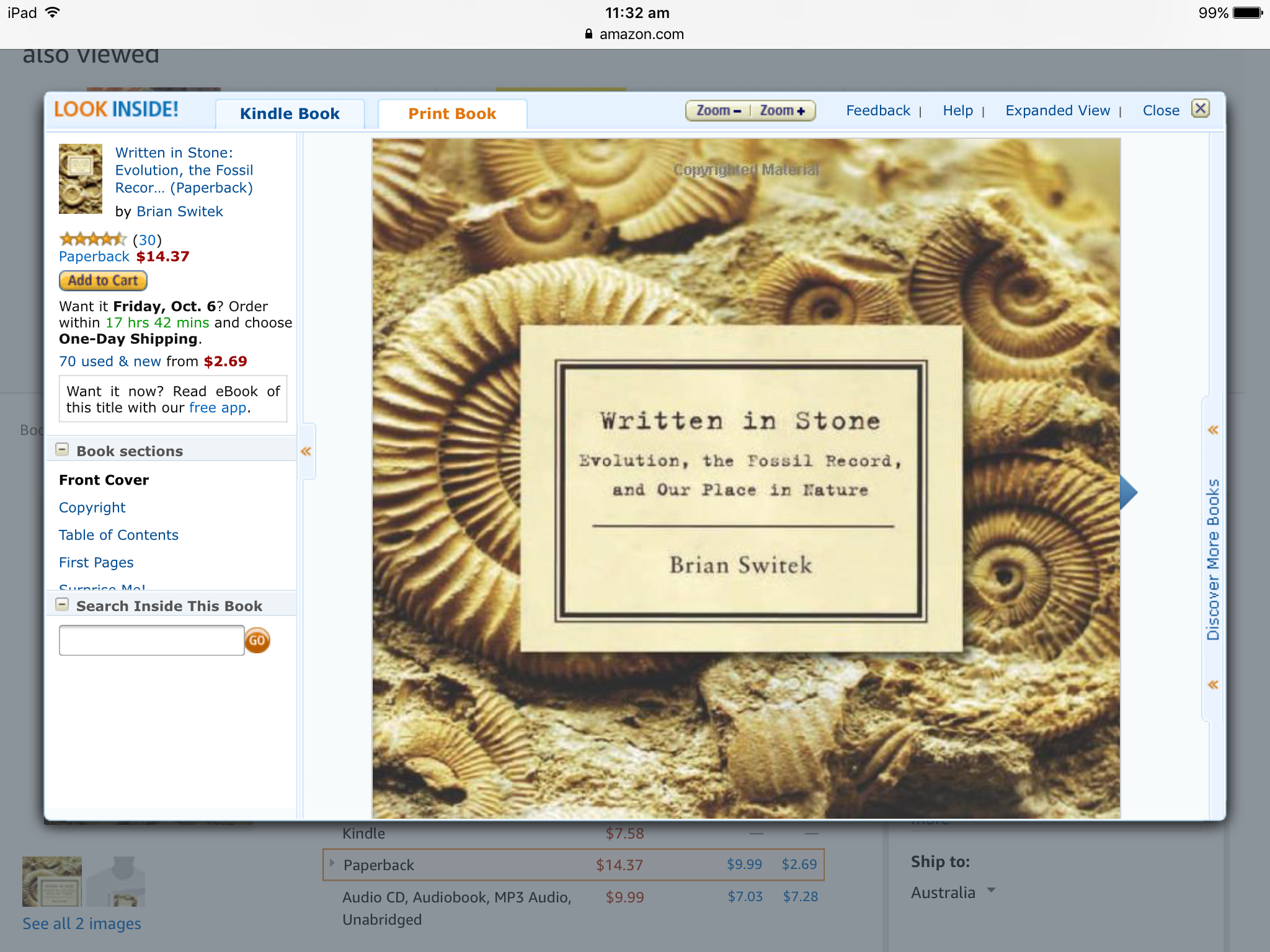Expand Discover More Books with upper chevron
1270x952 pixels.
(1213, 430)
